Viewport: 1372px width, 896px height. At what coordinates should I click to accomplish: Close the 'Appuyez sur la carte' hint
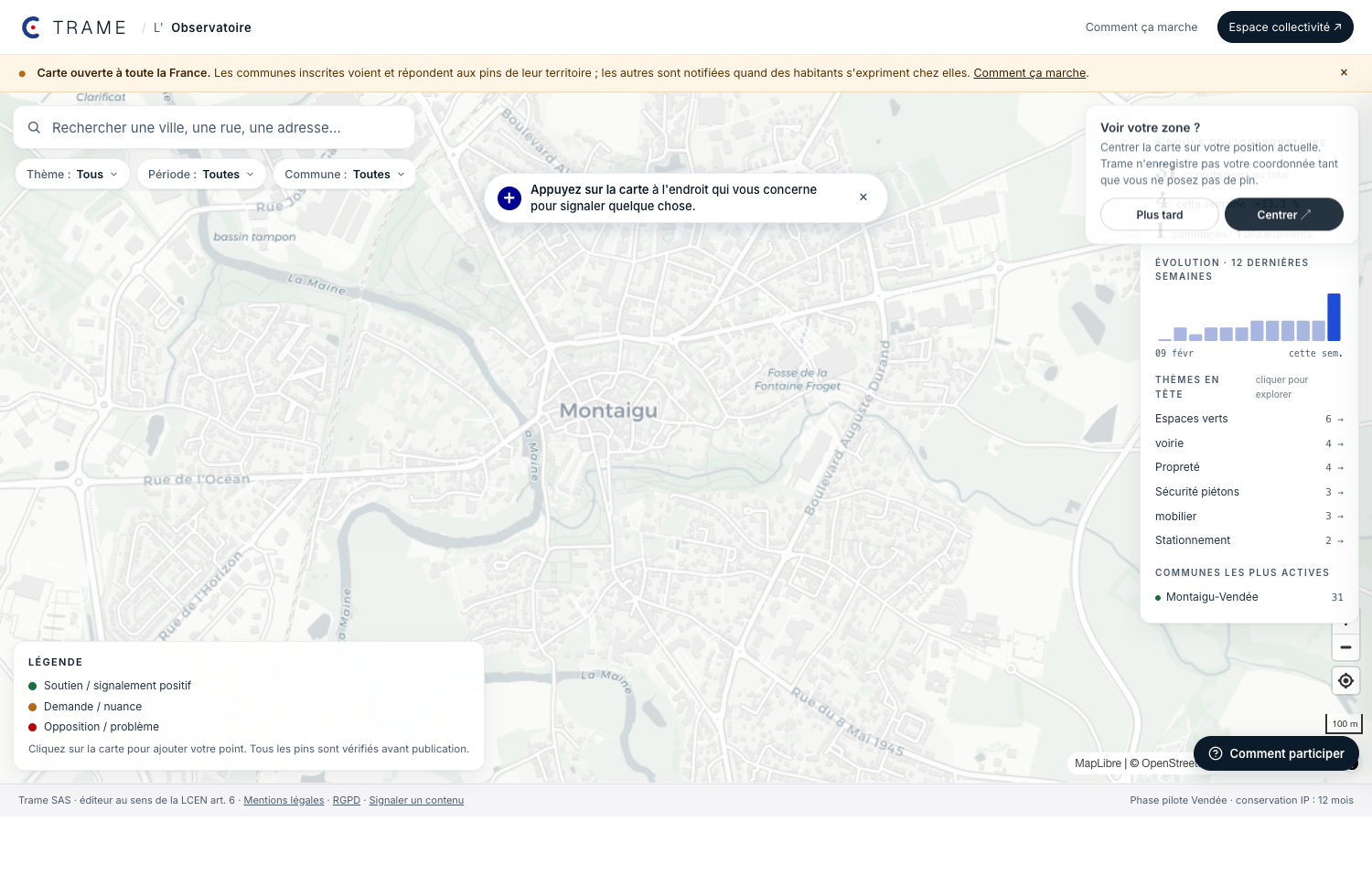tap(863, 197)
